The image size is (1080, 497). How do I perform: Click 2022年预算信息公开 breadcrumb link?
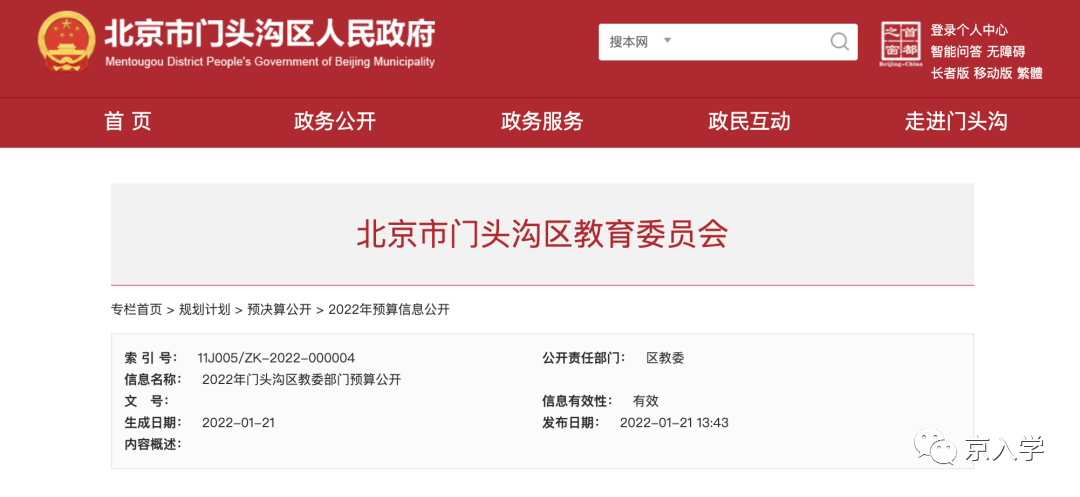coord(388,309)
